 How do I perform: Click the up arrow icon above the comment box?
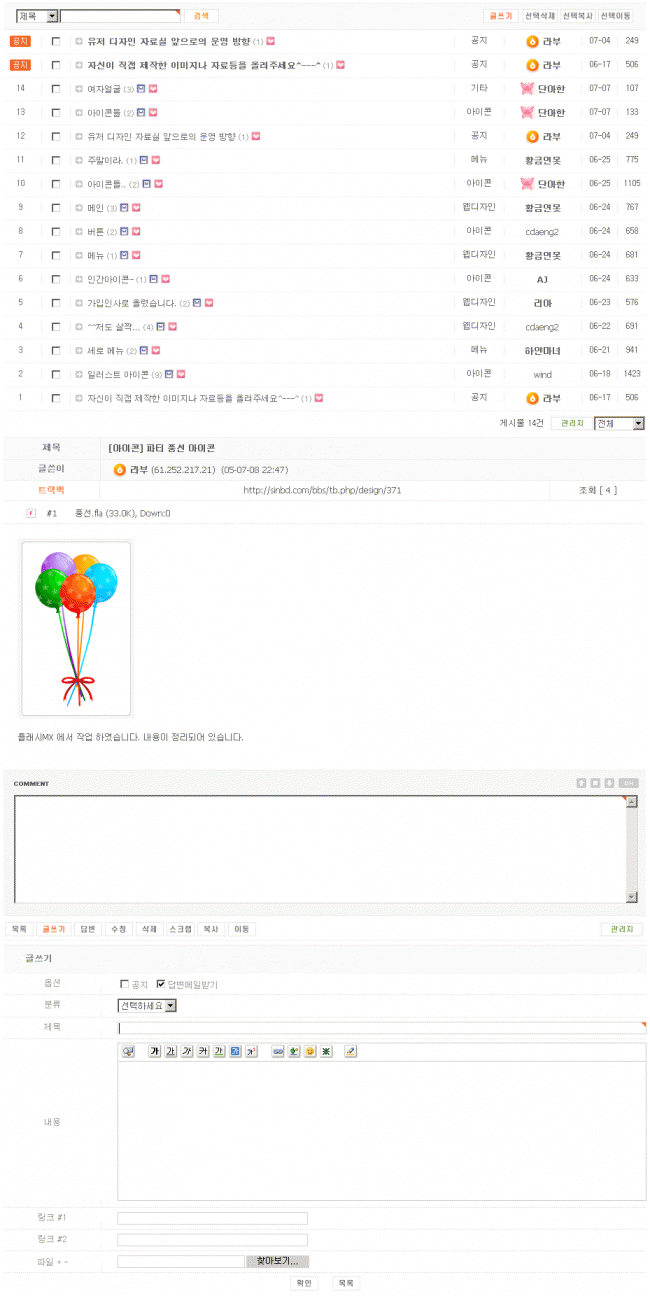pyautogui.click(x=581, y=783)
